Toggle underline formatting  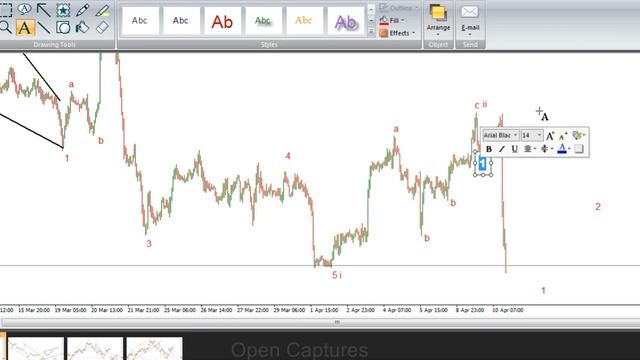pyautogui.click(x=514, y=149)
